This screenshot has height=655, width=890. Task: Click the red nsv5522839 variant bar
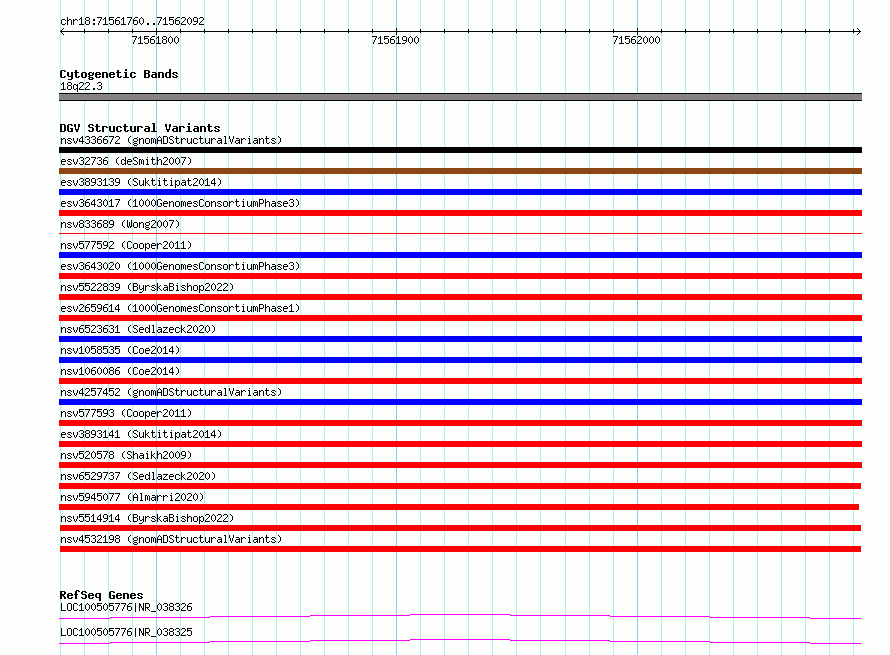click(460, 297)
